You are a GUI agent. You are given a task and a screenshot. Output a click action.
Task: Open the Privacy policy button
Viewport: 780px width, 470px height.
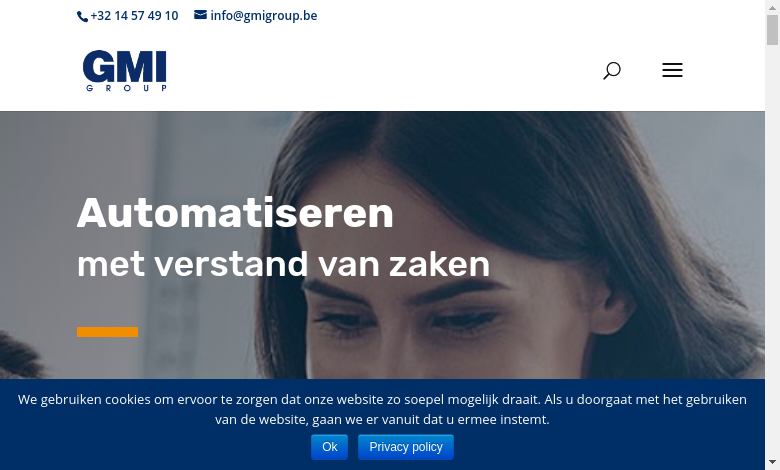click(x=405, y=447)
